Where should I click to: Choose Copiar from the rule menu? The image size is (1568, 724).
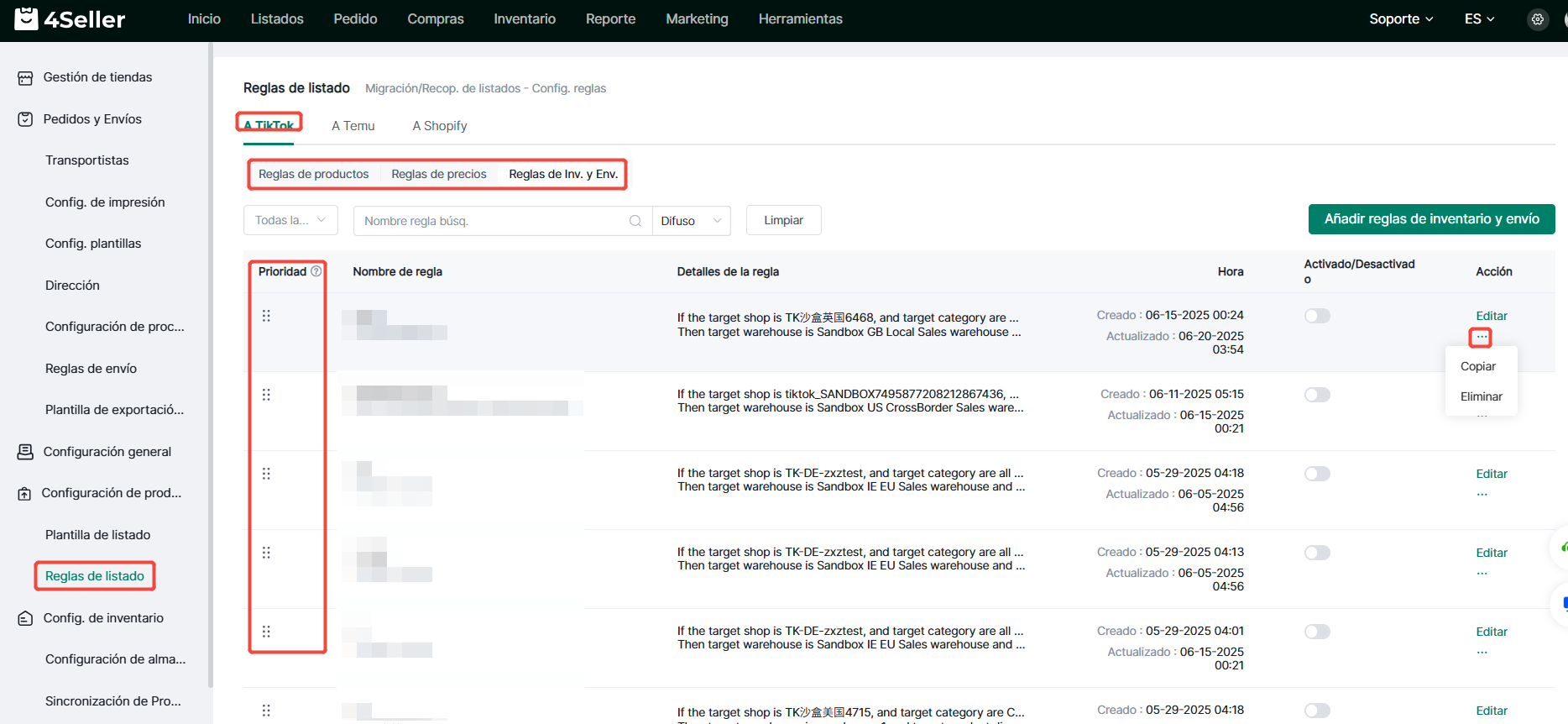1478,366
